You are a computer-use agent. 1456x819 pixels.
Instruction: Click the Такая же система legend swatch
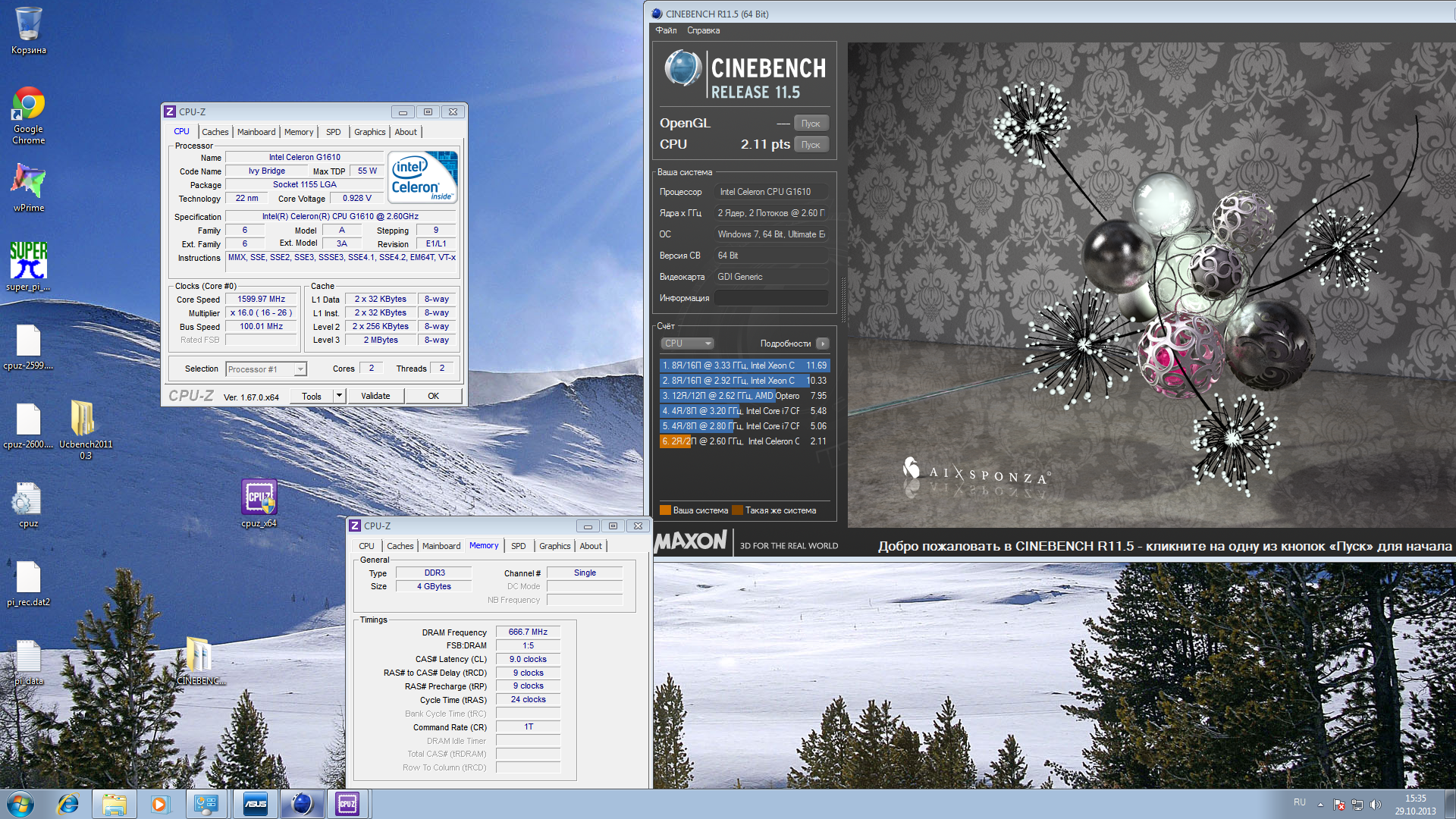737,510
